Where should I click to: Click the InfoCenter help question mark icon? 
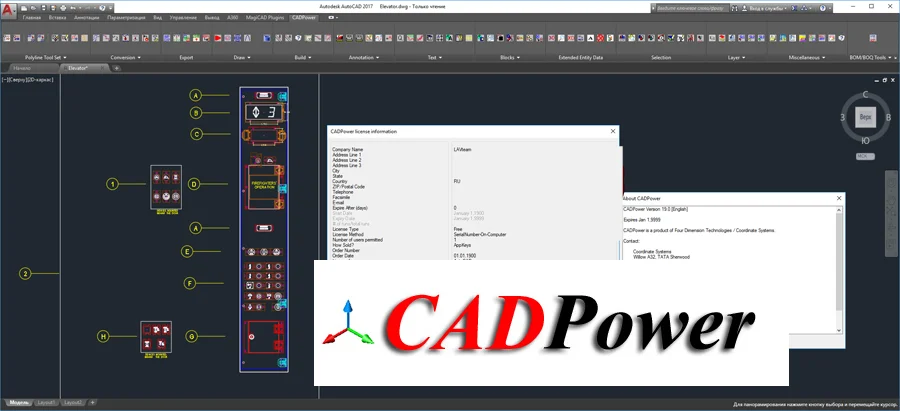tap(823, 8)
